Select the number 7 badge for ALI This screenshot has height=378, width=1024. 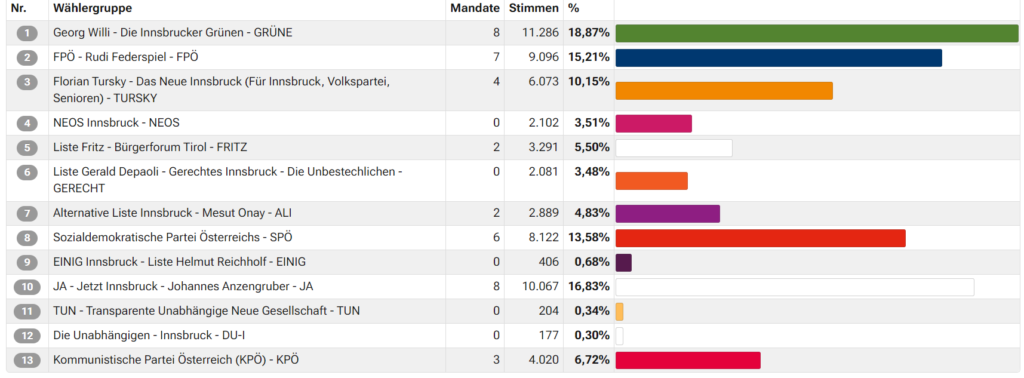coord(27,213)
